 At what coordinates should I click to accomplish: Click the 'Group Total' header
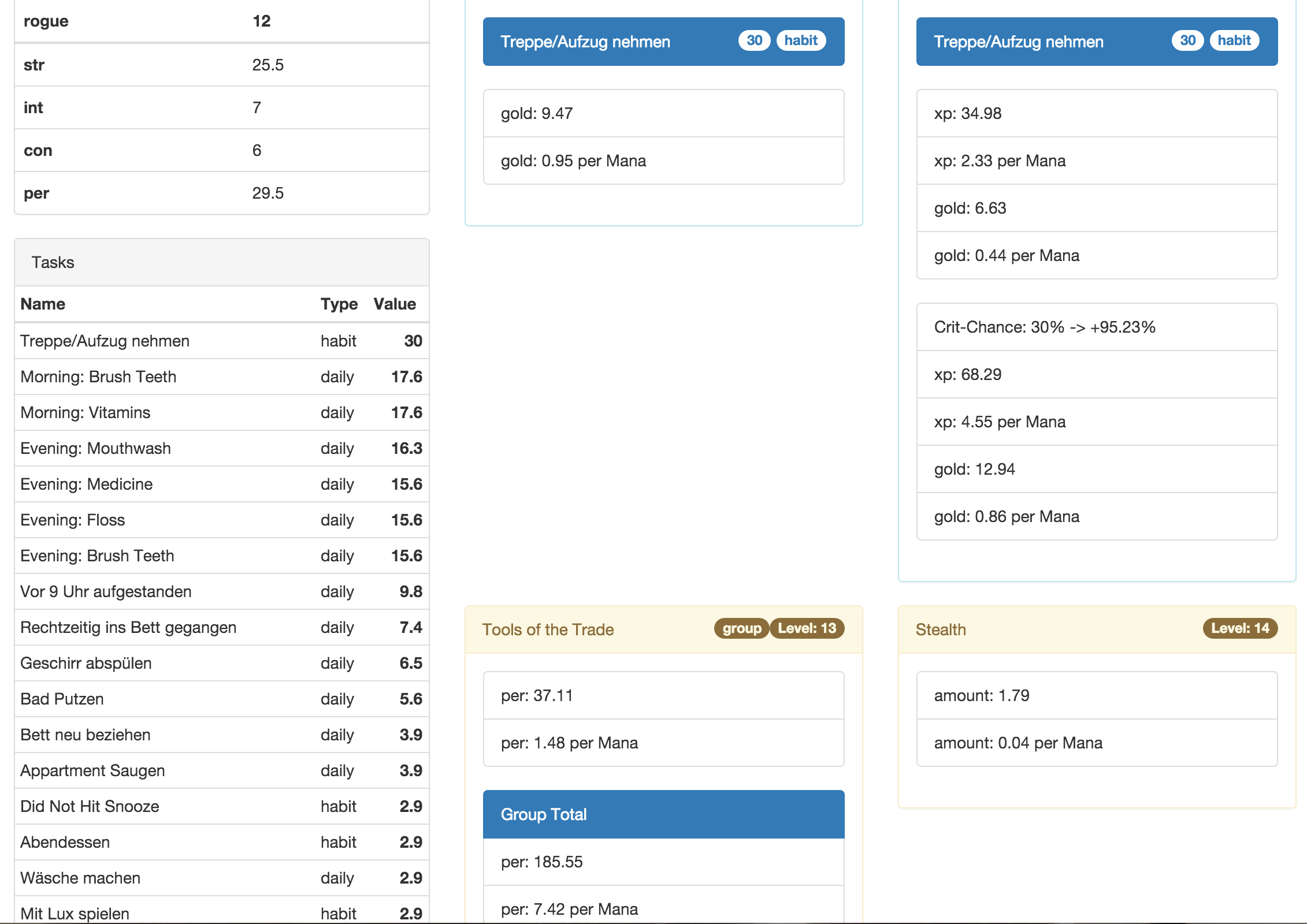tap(663, 814)
